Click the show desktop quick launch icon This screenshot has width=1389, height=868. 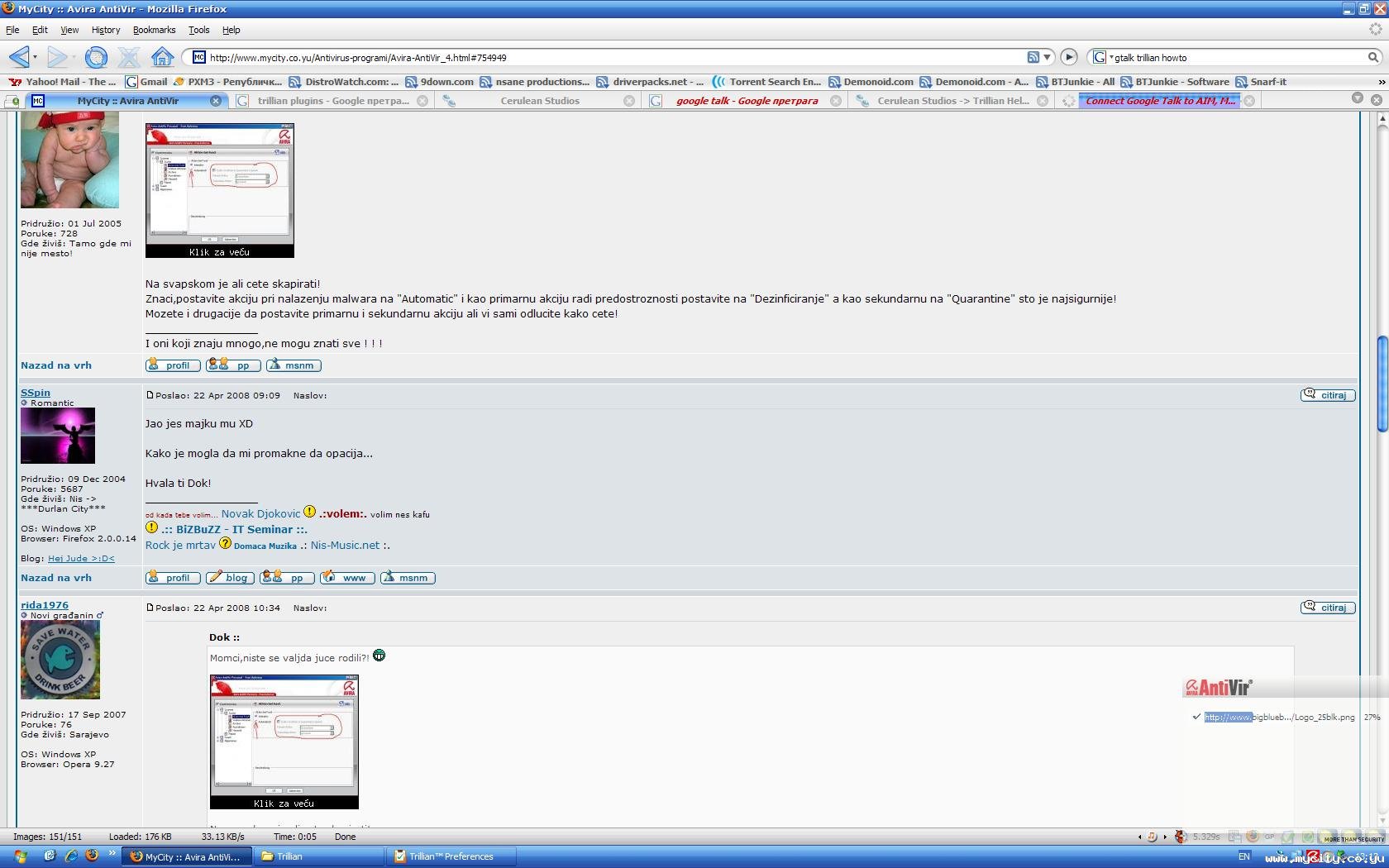(x=50, y=856)
